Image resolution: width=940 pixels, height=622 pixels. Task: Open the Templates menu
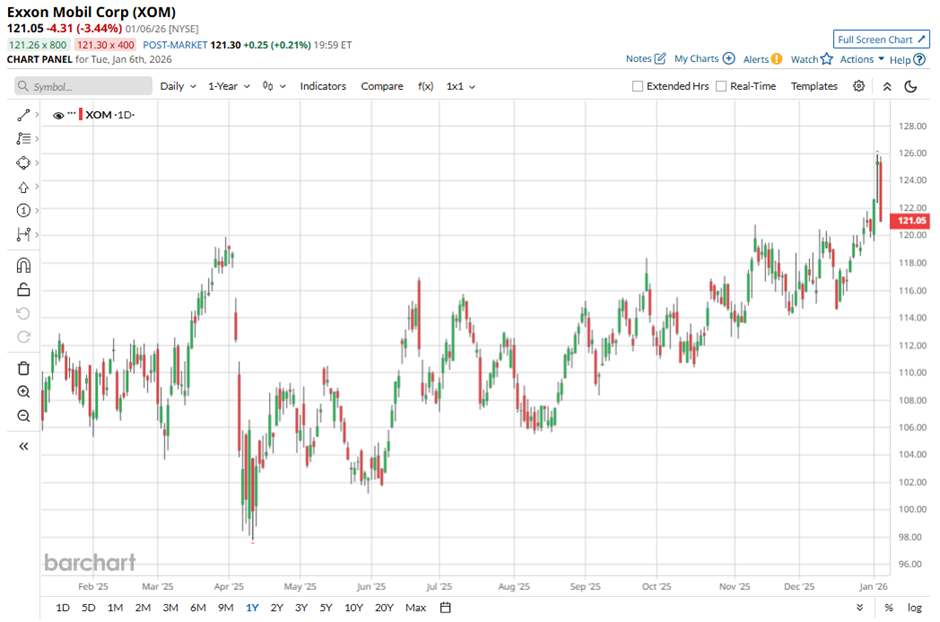(x=814, y=86)
